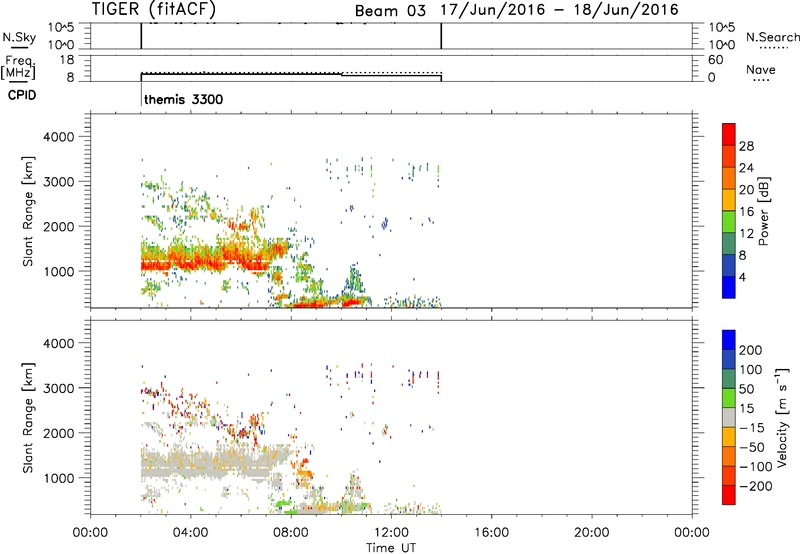The width and height of the screenshot is (800, 554).
Task: Click the light green 15-50 Velocity colorbar segment
Action: tap(729, 398)
